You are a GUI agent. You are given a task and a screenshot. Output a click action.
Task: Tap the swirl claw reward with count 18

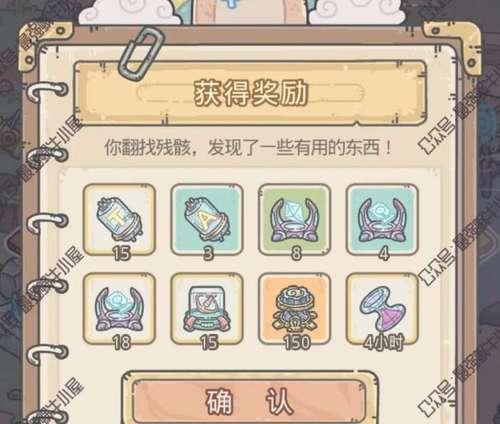point(119,308)
